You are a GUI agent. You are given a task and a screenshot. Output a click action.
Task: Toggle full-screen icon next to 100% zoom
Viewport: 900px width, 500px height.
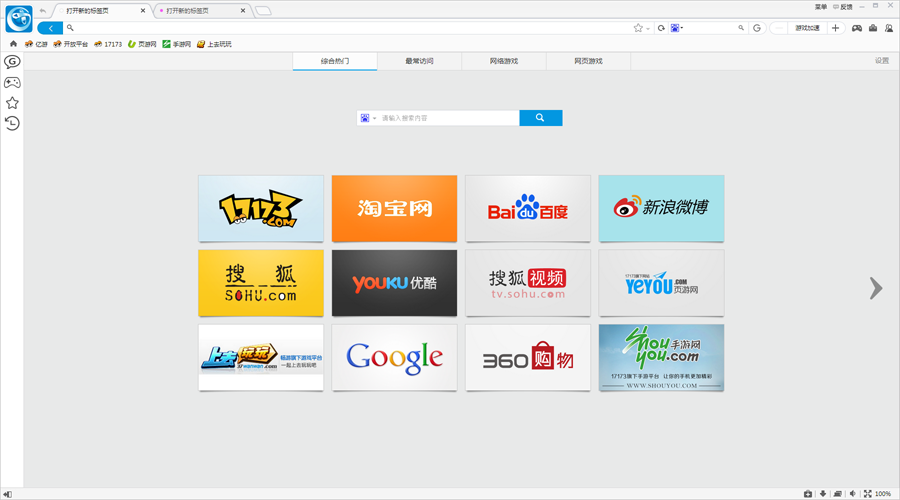pos(867,493)
